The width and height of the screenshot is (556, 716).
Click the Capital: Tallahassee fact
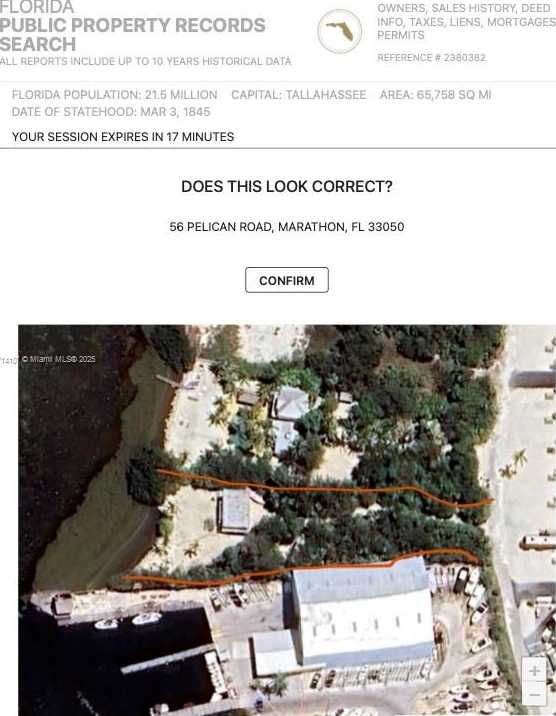pyautogui.click(x=299, y=95)
